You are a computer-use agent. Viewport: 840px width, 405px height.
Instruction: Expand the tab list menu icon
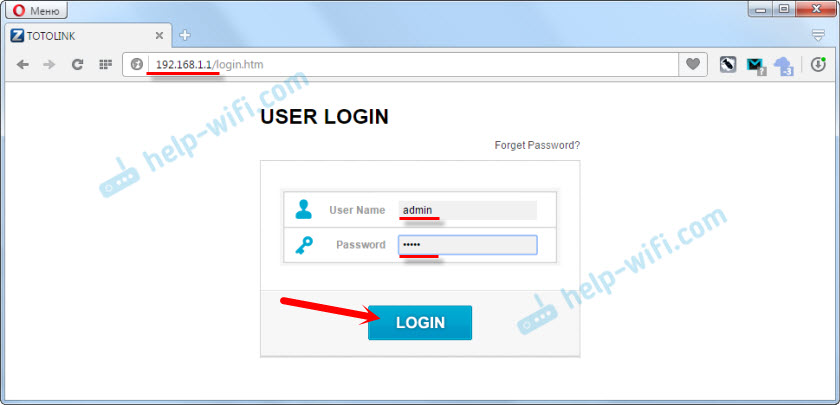[x=818, y=36]
